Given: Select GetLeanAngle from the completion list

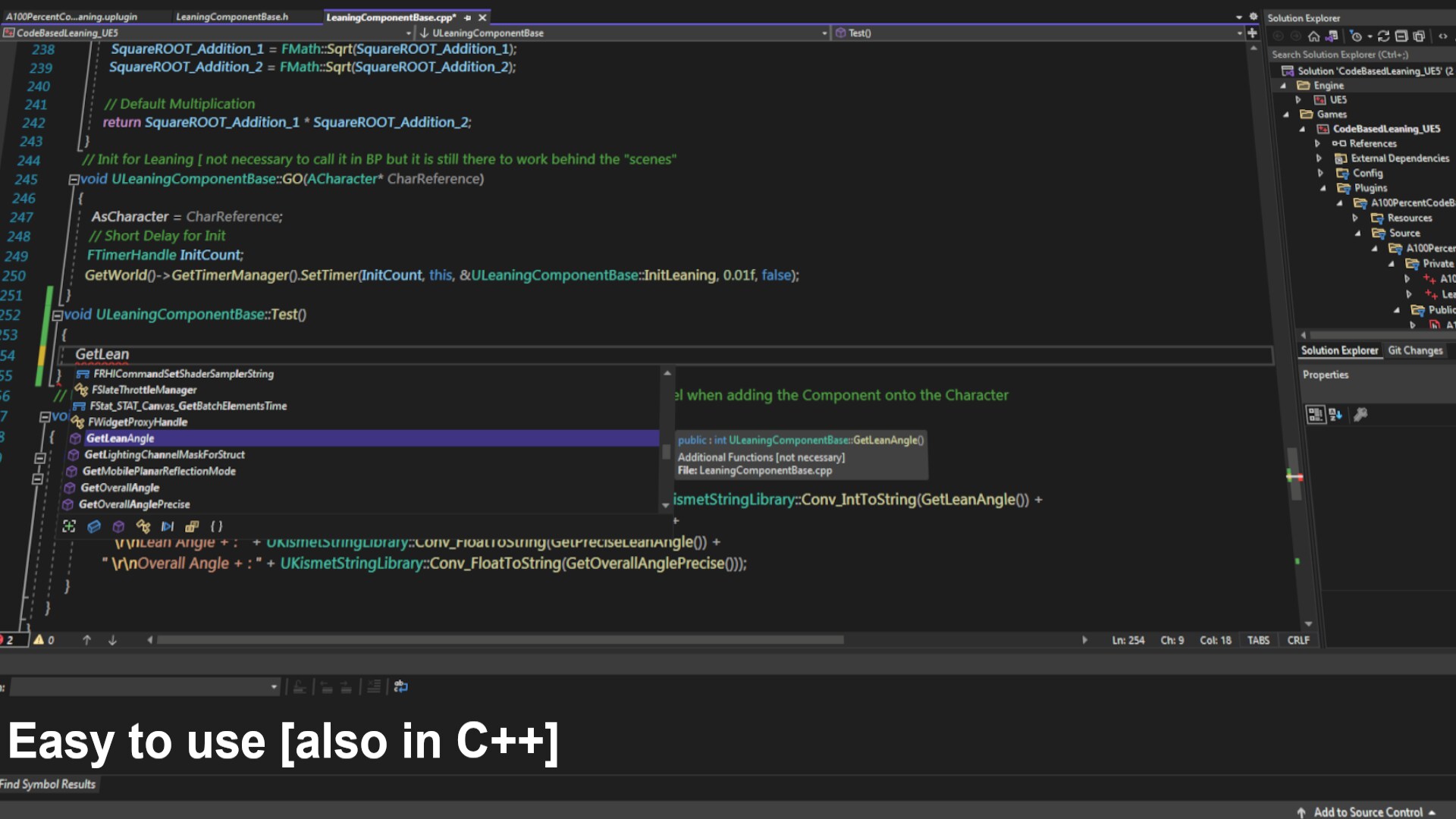Looking at the screenshot, I should [x=120, y=438].
